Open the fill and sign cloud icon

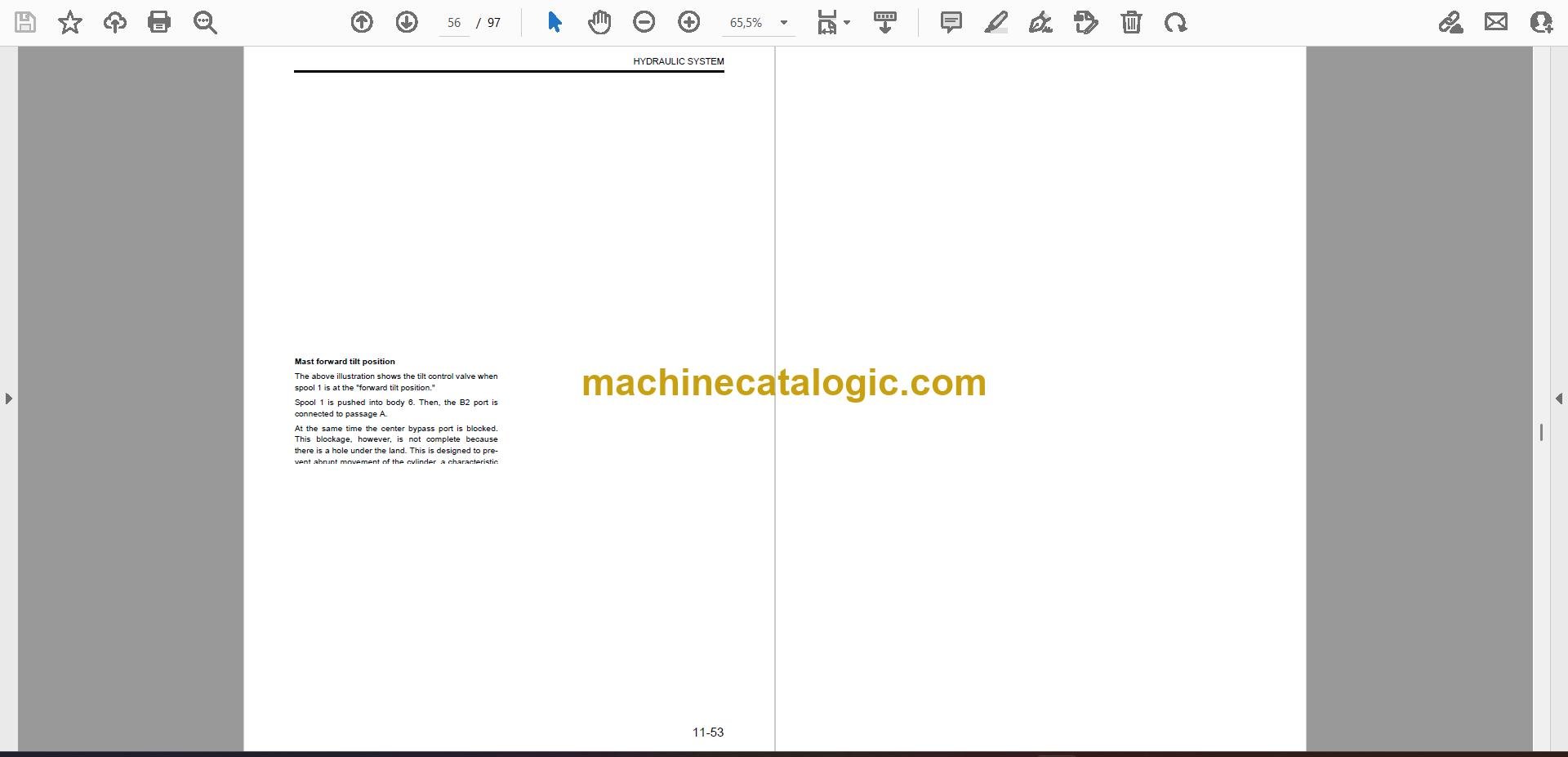1451,22
